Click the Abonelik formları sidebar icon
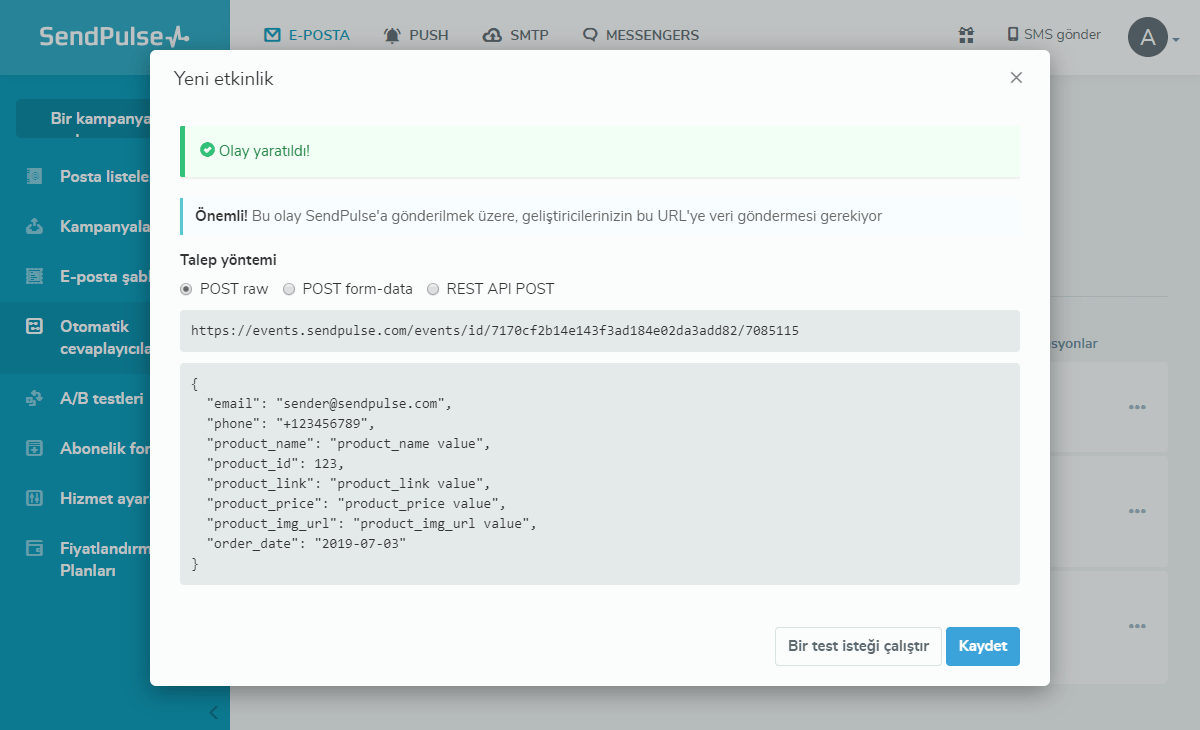The width and height of the screenshot is (1200, 730). click(35, 448)
